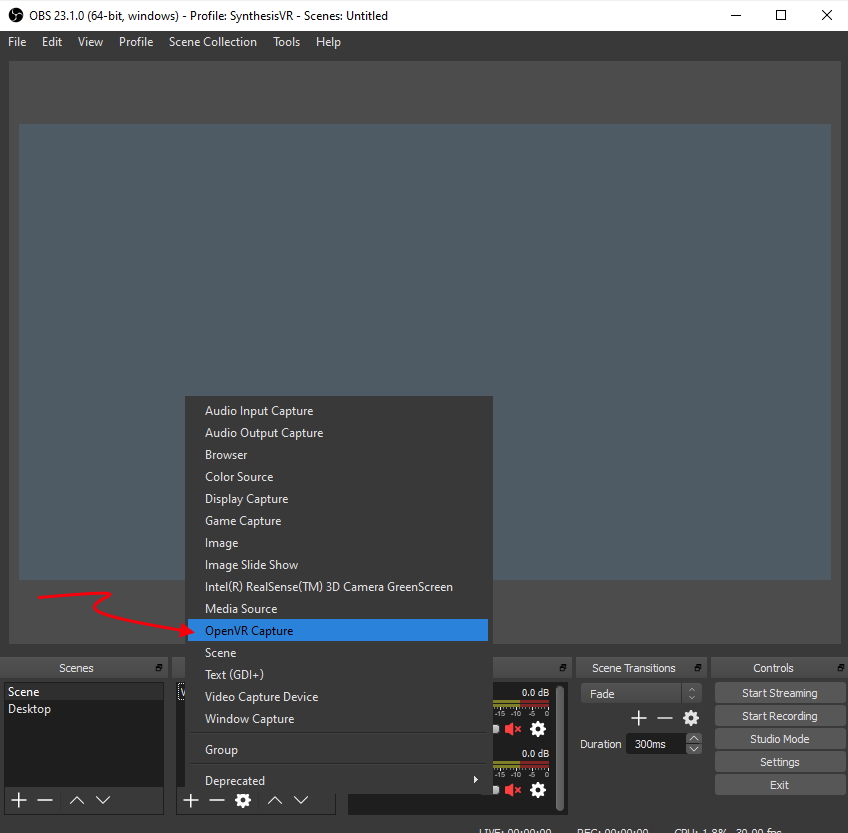
Task: Open transition properties via the Scene Transitions gear
Action: [x=691, y=718]
